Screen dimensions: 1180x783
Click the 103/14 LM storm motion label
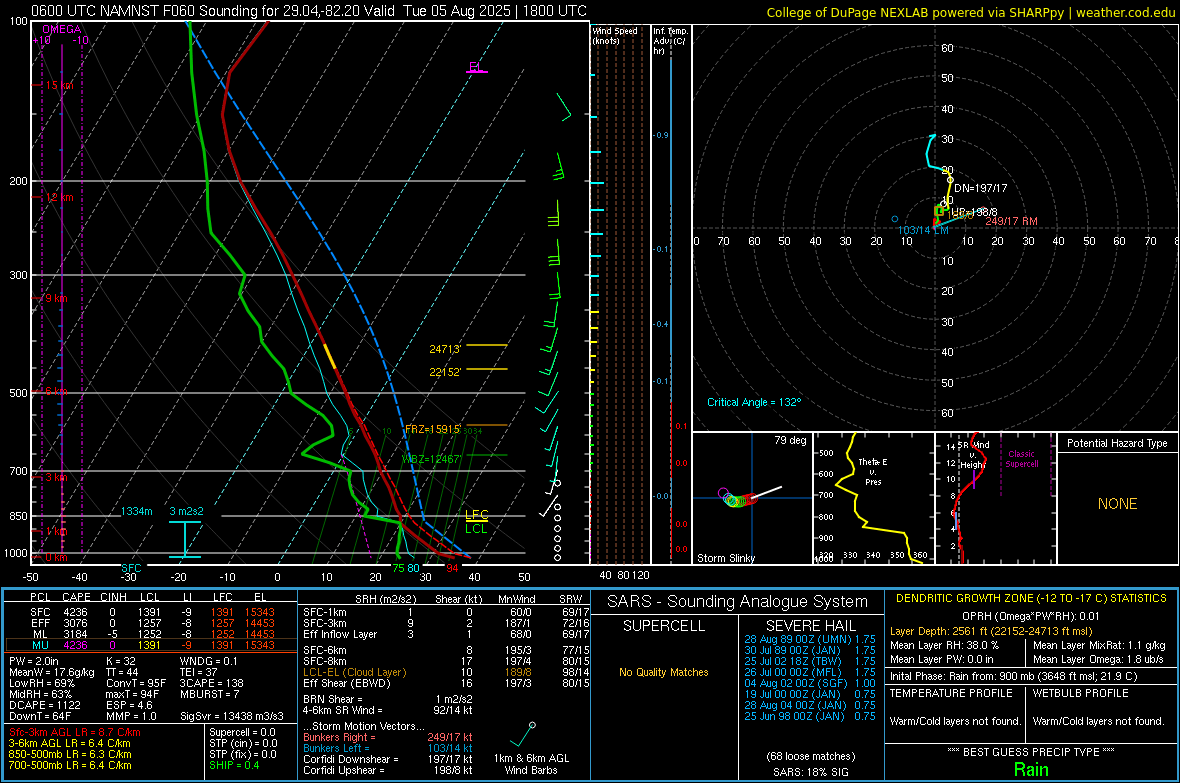(x=923, y=230)
